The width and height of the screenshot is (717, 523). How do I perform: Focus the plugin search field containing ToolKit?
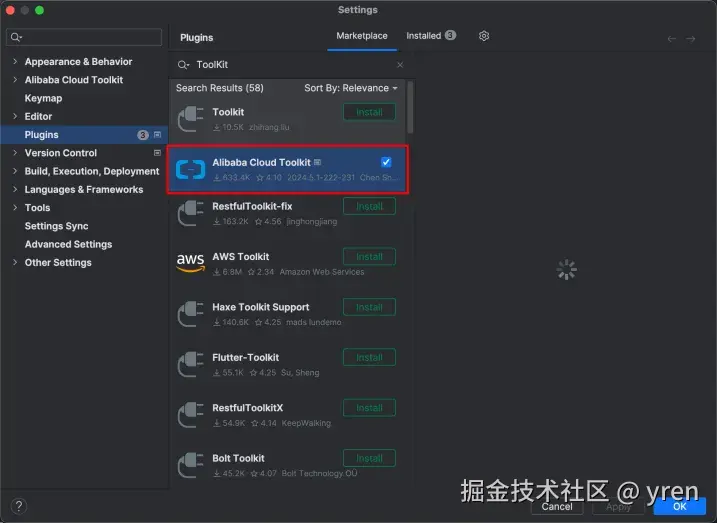(x=291, y=65)
